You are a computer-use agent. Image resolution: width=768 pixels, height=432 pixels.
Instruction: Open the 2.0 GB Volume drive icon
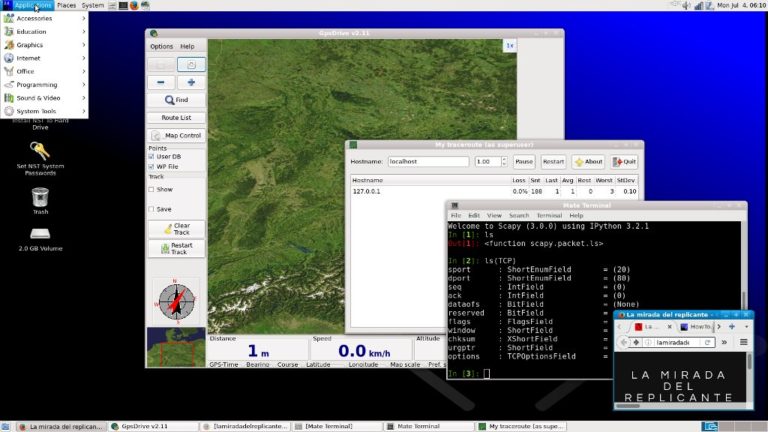pos(40,240)
